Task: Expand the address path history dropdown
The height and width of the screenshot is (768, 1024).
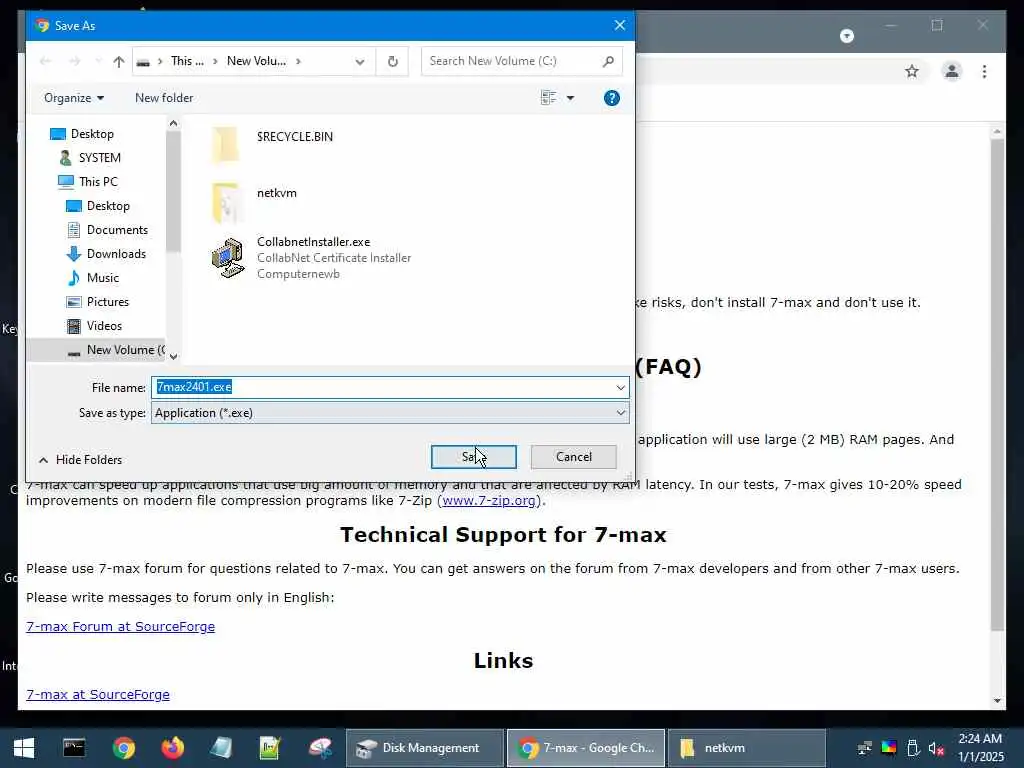Action: (x=359, y=61)
